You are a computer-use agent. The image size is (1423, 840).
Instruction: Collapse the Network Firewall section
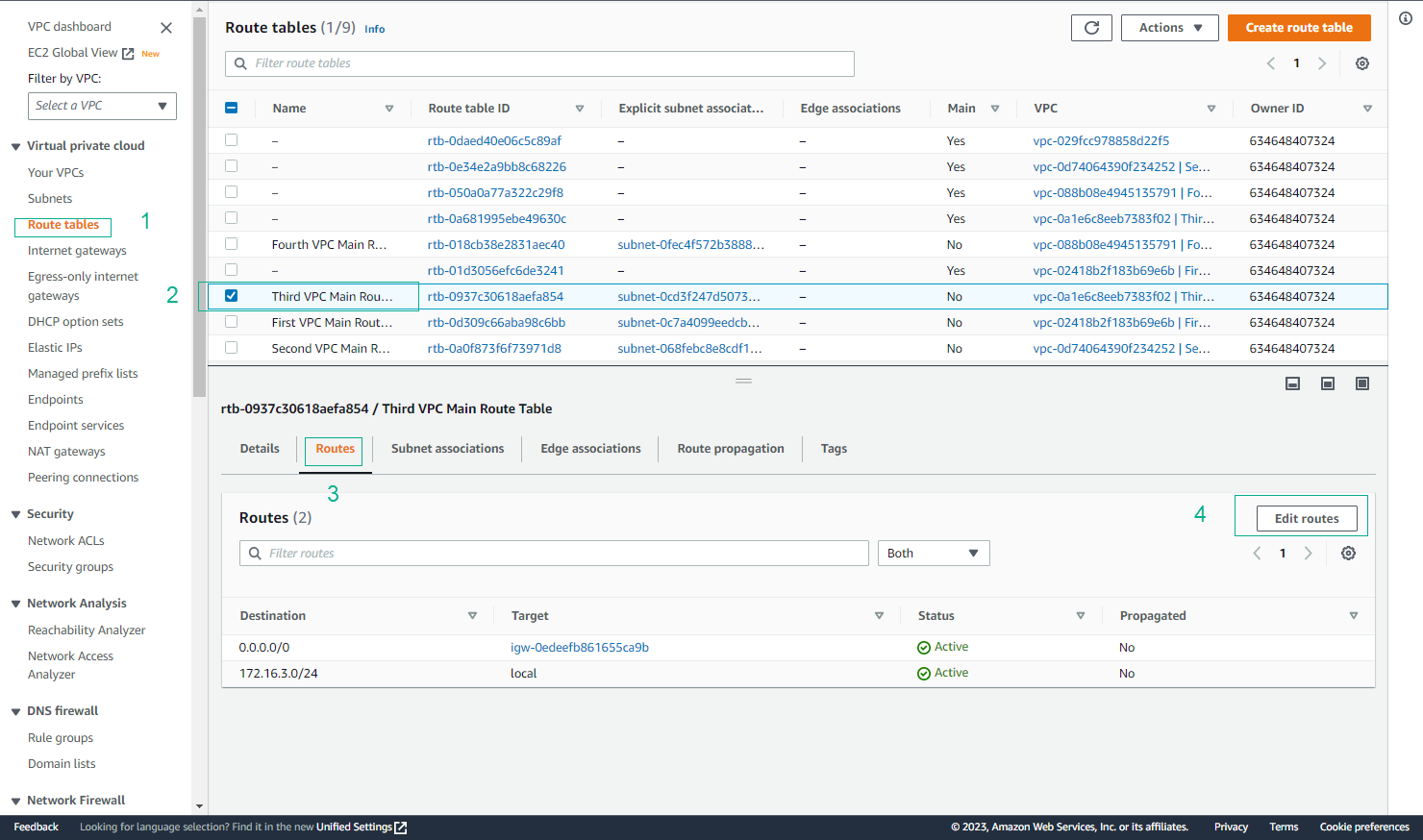click(x=15, y=802)
